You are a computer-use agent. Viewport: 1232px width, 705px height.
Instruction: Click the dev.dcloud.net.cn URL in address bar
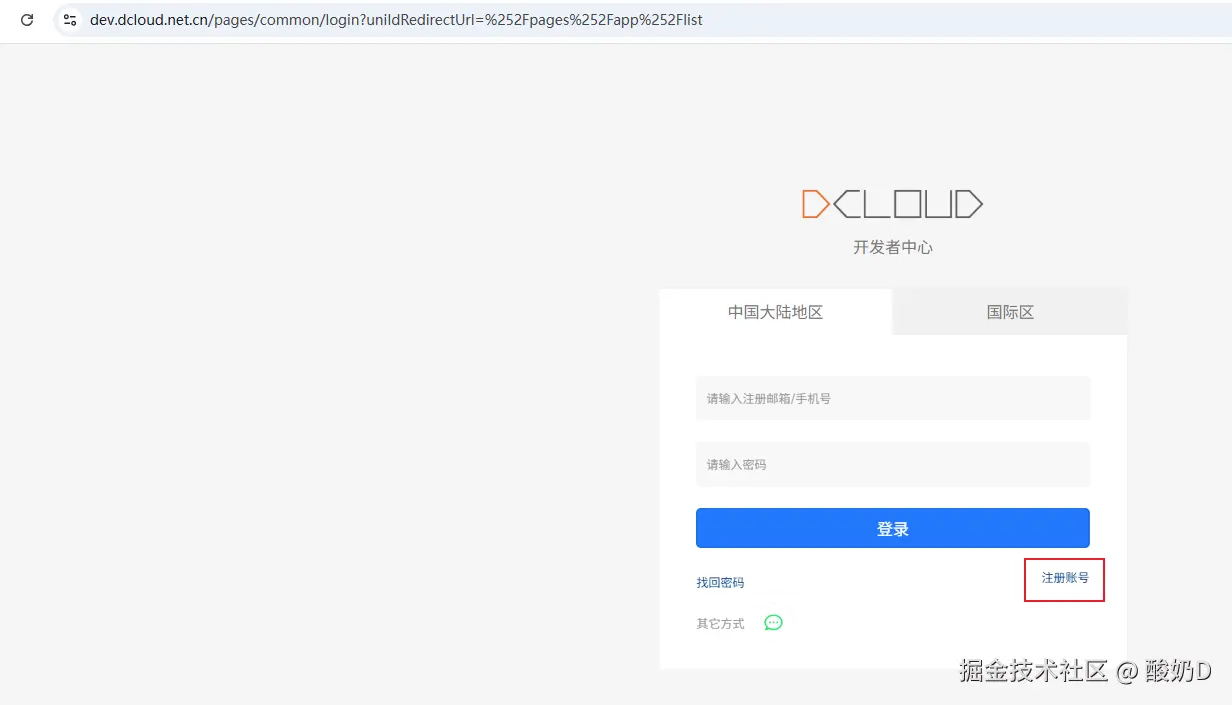396,20
